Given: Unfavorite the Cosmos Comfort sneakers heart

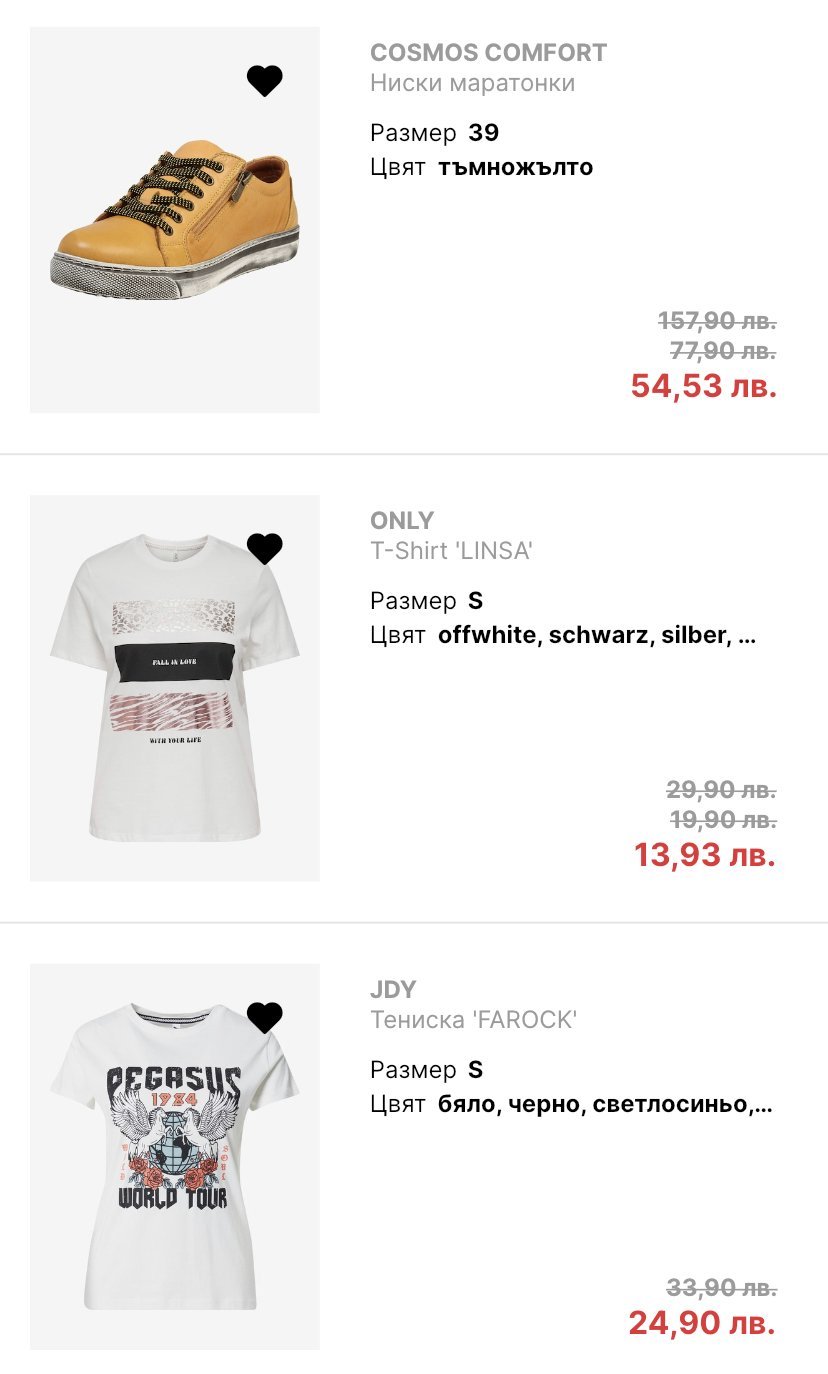Looking at the screenshot, I should pos(265,80).
